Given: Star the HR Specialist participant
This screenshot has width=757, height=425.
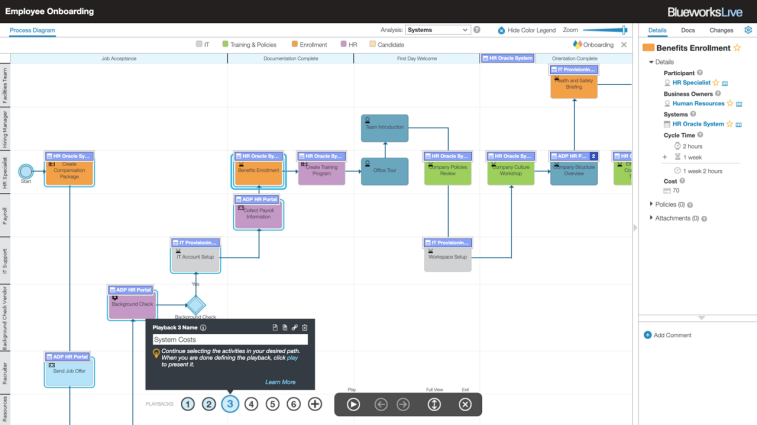Looking at the screenshot, I should (716, 83).
